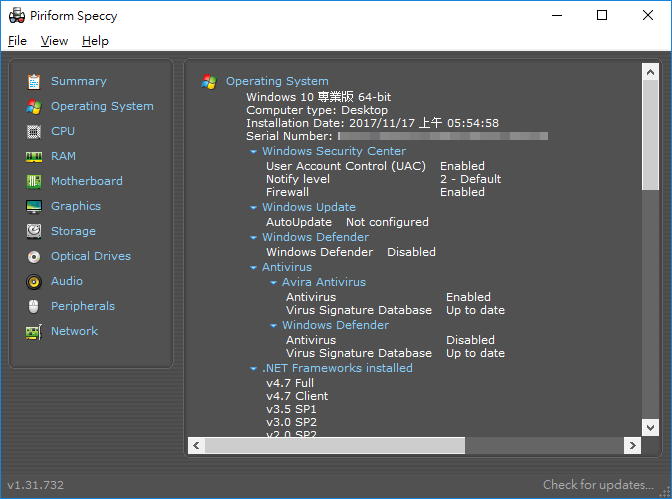The image size is (672, 499).
Task: Collapse the .NET Frameworks installed section
Action: click(x=253, y=368)
